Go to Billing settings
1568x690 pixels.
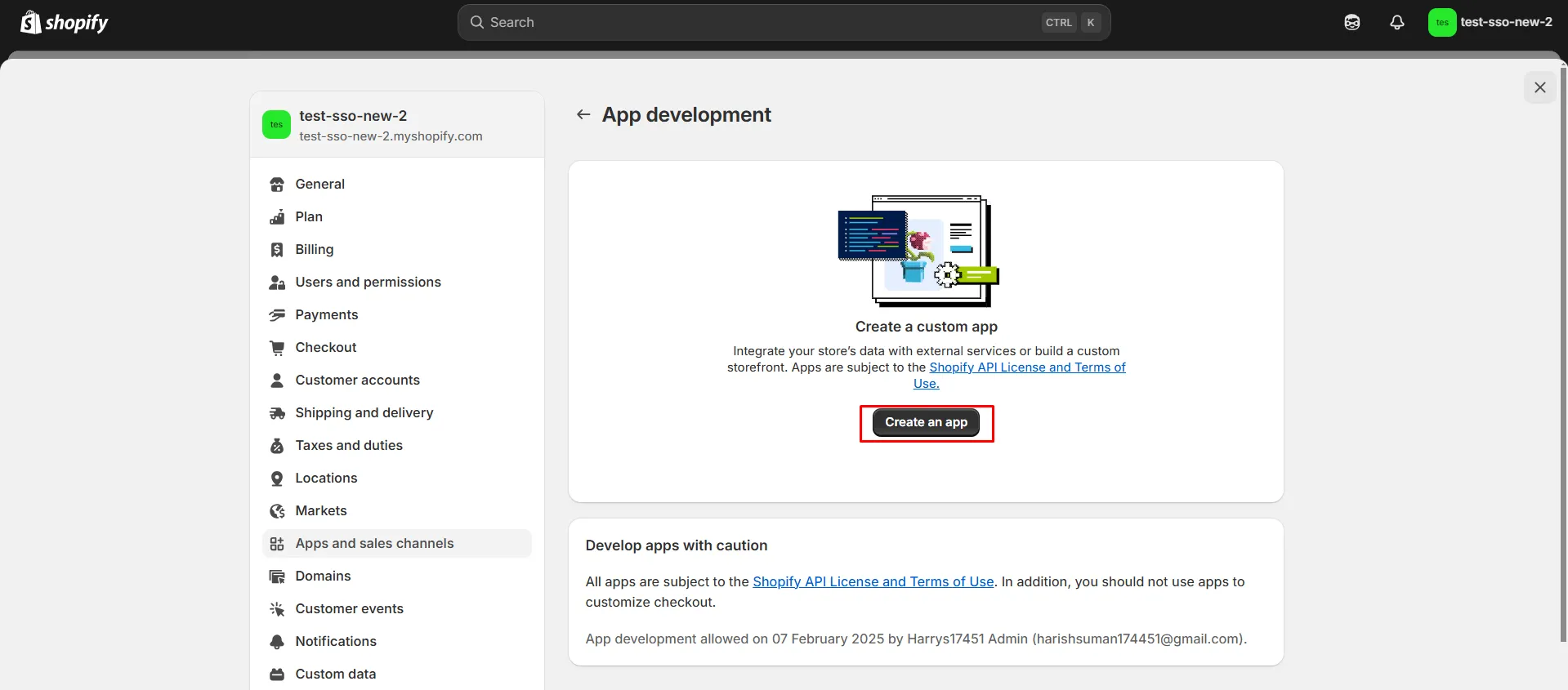click(396, 250)
